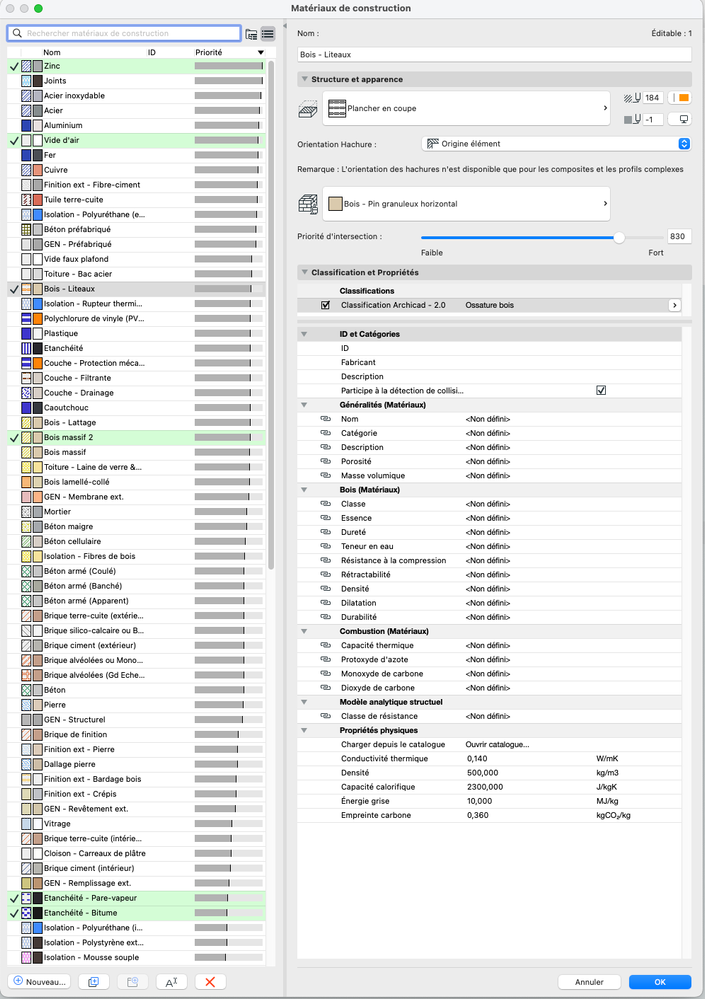
Task: Open the Plancher en coupe fill selector
Action: coord(466,108)
